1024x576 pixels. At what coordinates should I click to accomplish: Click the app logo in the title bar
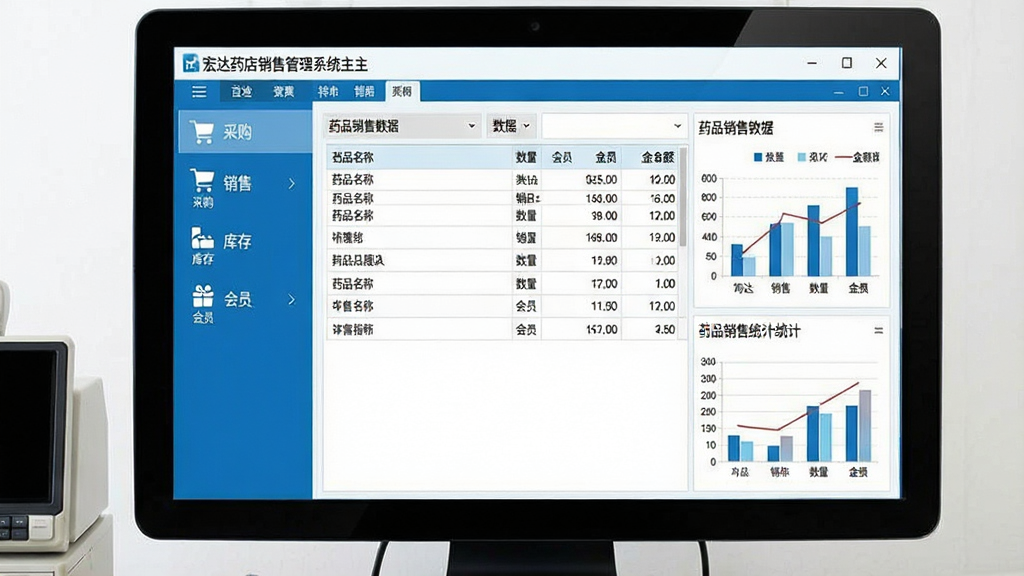[x=191, y=63]
